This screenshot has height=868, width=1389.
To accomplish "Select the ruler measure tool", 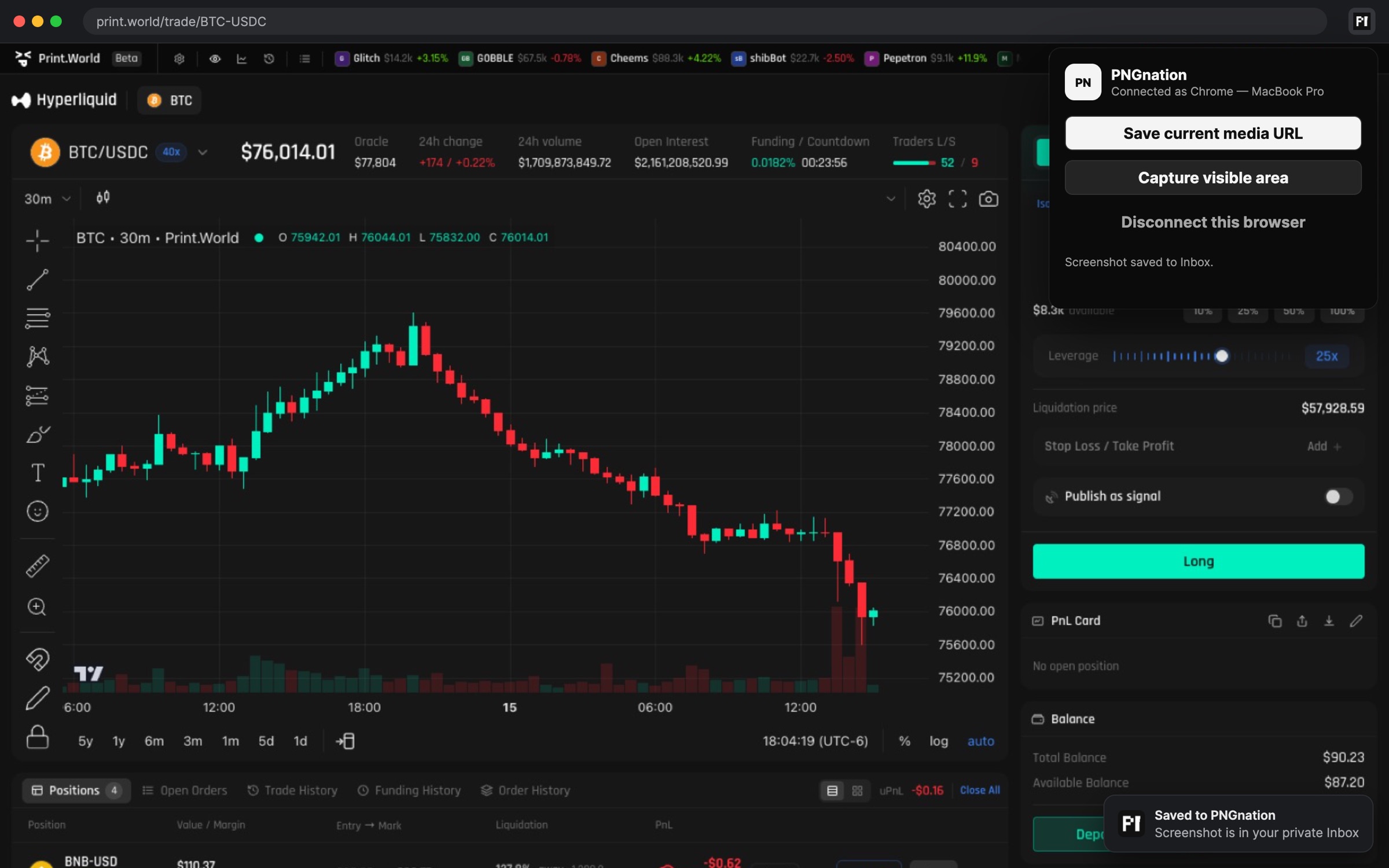I will 38,566.
